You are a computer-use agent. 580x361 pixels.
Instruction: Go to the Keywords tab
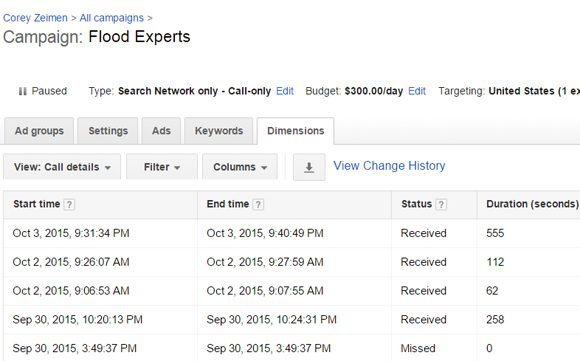click(219, 131)
